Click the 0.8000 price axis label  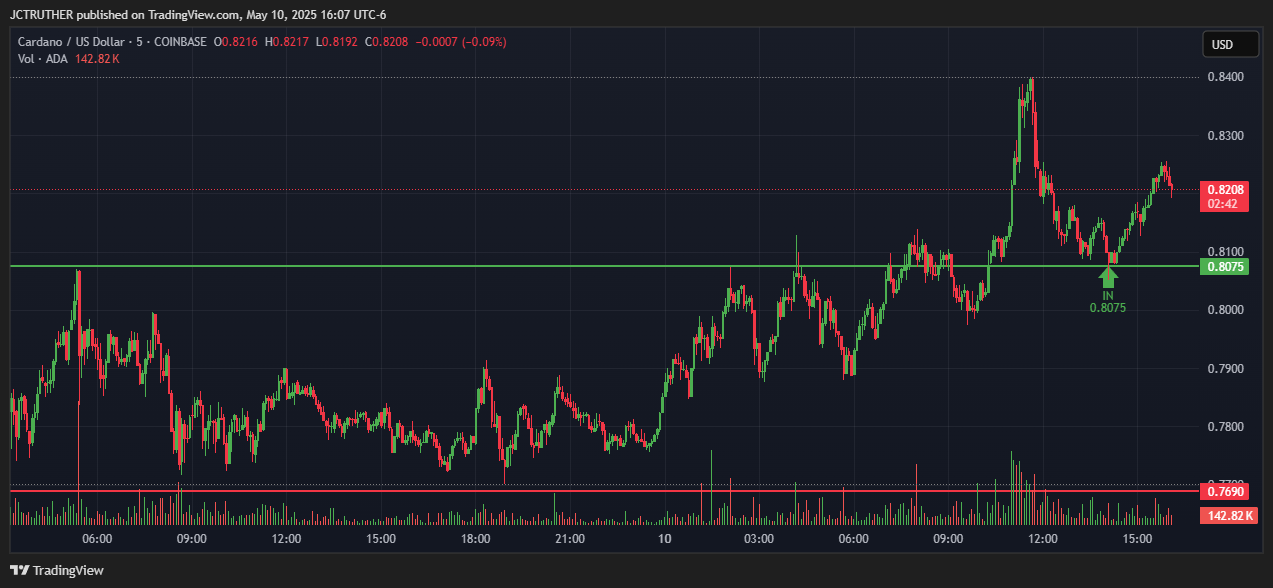(x=1225, y=310)
